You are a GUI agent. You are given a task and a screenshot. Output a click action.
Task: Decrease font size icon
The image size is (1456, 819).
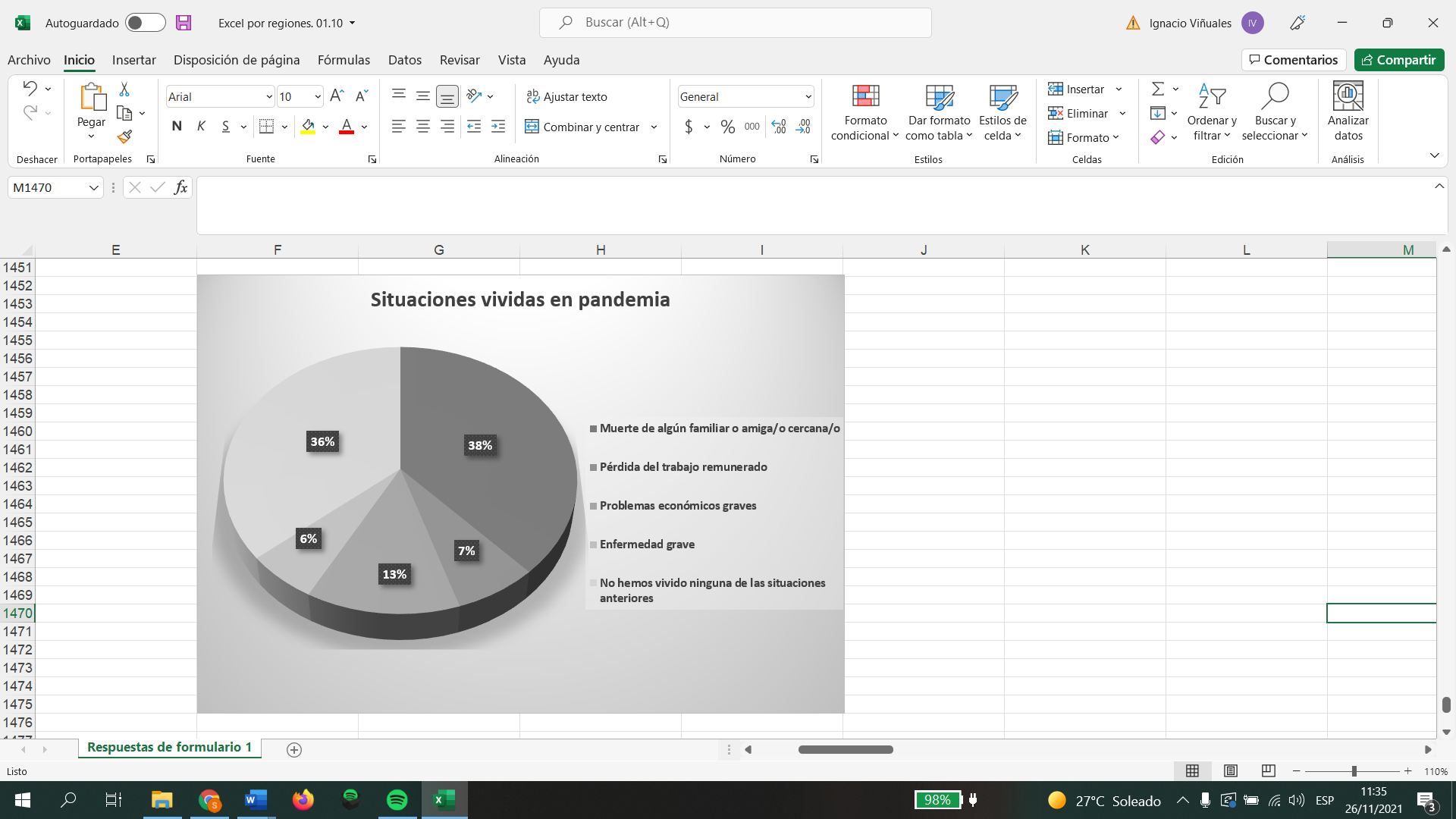(362, 96)
